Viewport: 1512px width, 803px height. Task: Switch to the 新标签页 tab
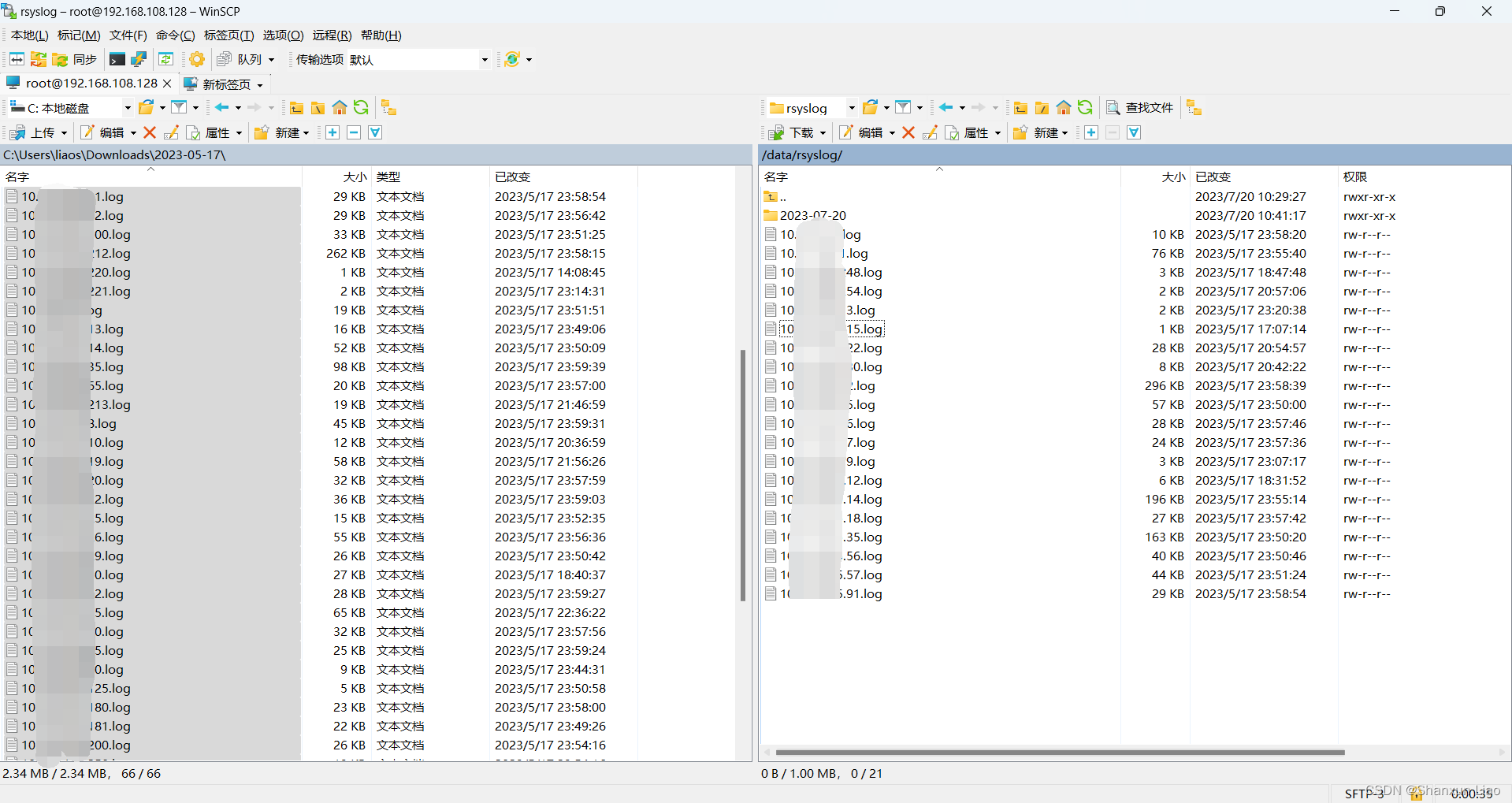click(223, 84)
